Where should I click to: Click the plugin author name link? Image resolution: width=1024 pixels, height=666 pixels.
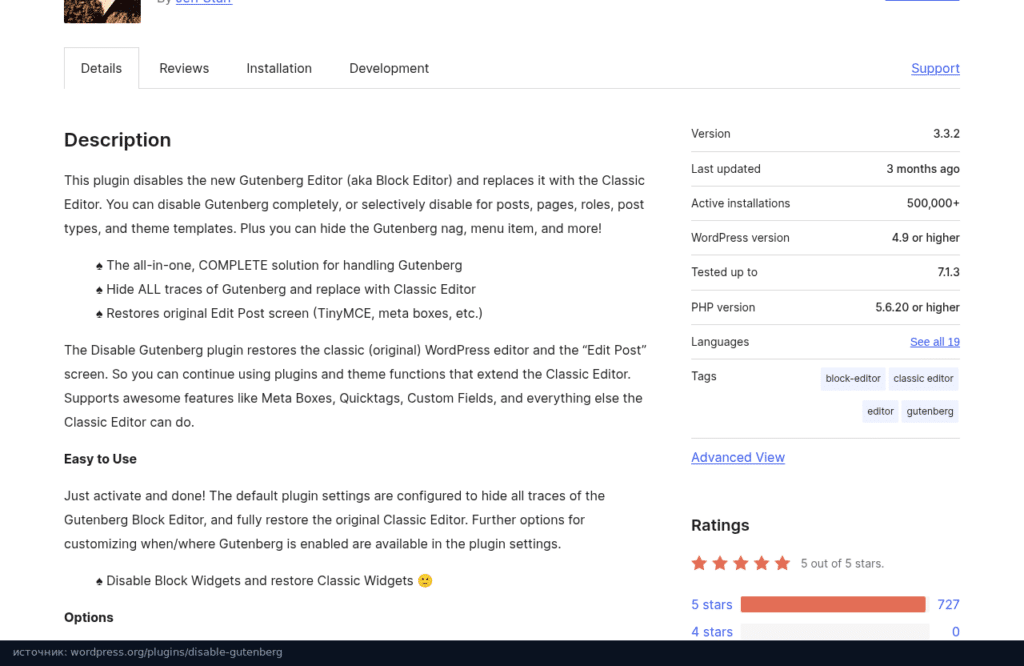coord(204,2)
